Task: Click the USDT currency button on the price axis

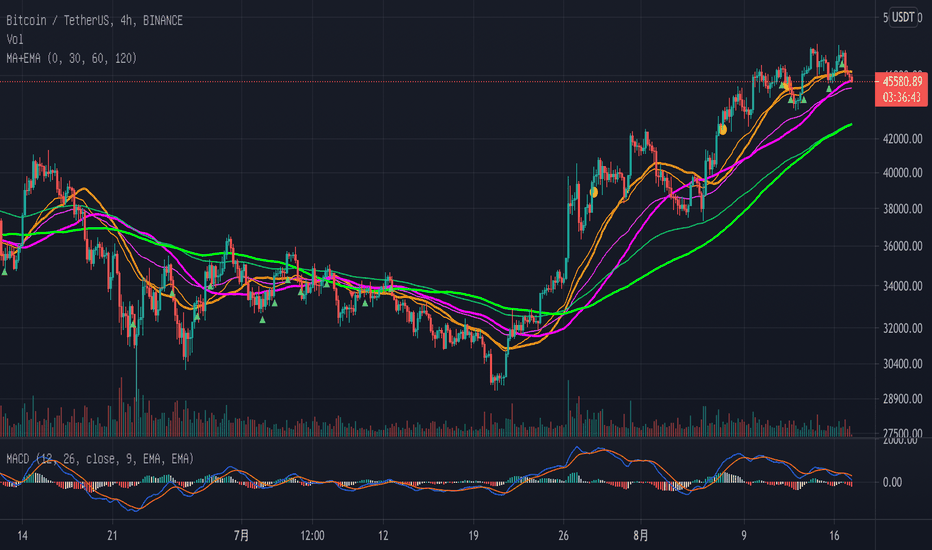Action: (902, 17)
